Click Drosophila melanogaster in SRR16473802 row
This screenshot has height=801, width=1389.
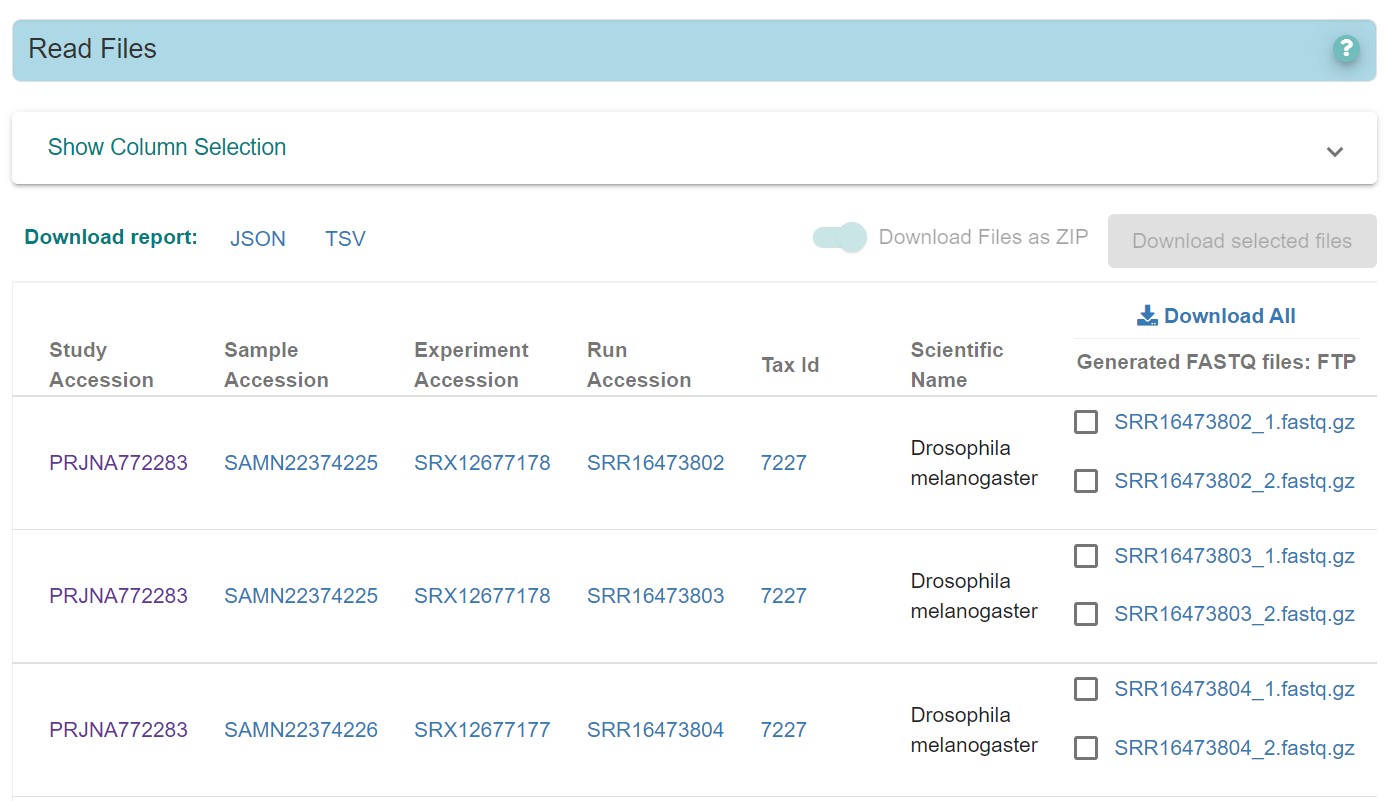(974, 463)
